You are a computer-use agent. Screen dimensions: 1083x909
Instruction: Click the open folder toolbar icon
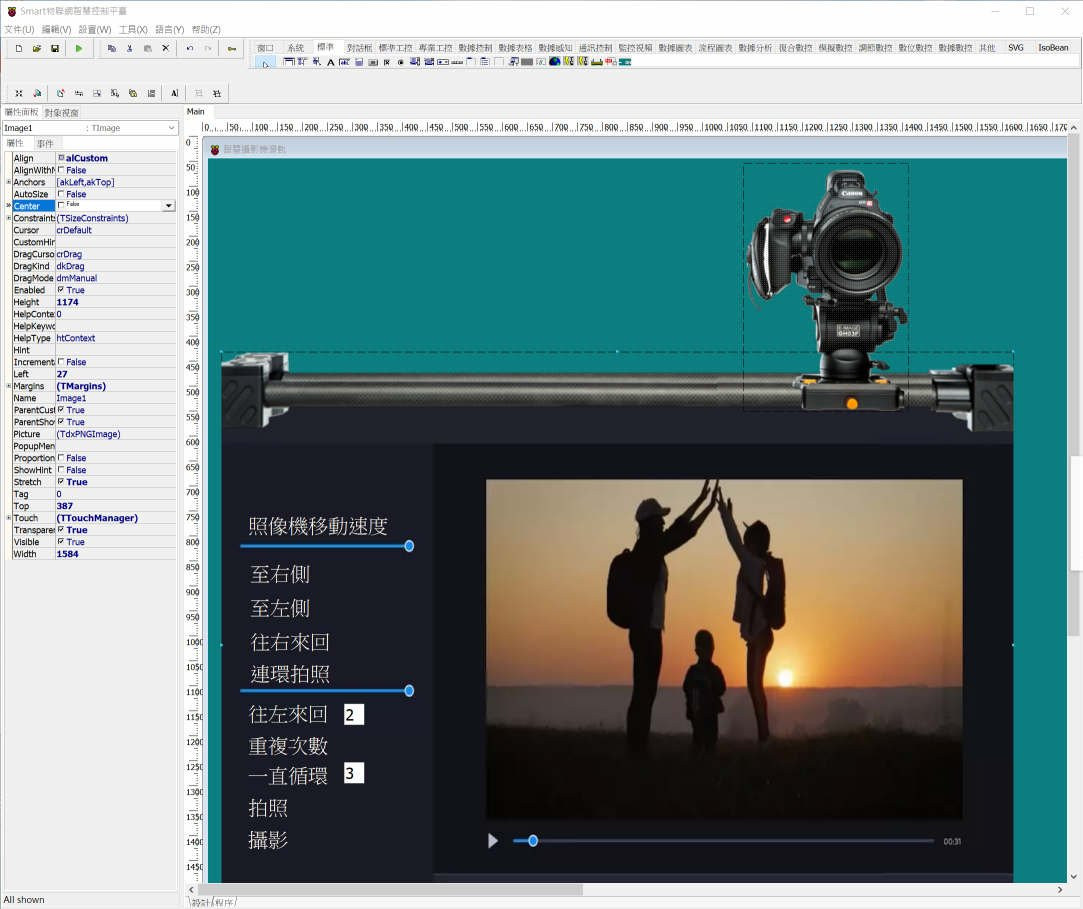tap(37, 48)
